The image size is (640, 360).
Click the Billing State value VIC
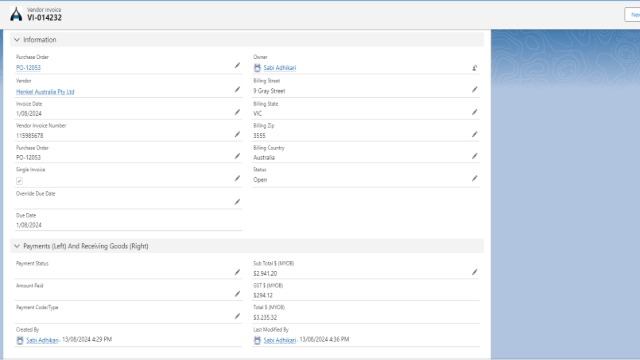(x=258, y=113)
